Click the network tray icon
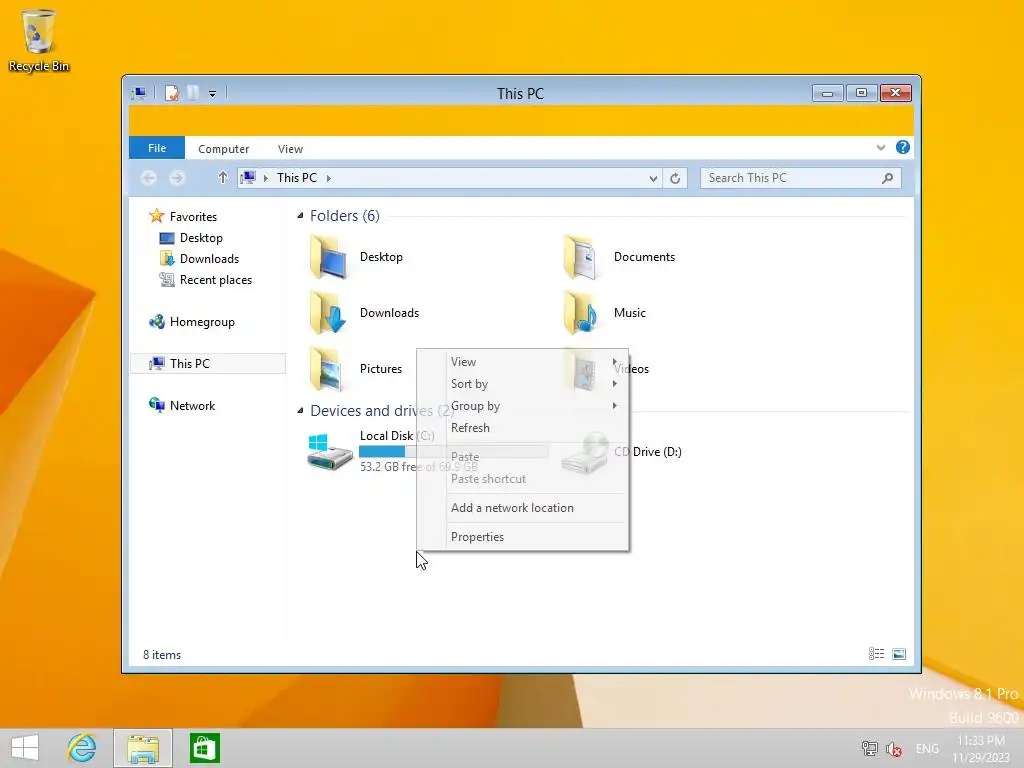 [869, 748]
